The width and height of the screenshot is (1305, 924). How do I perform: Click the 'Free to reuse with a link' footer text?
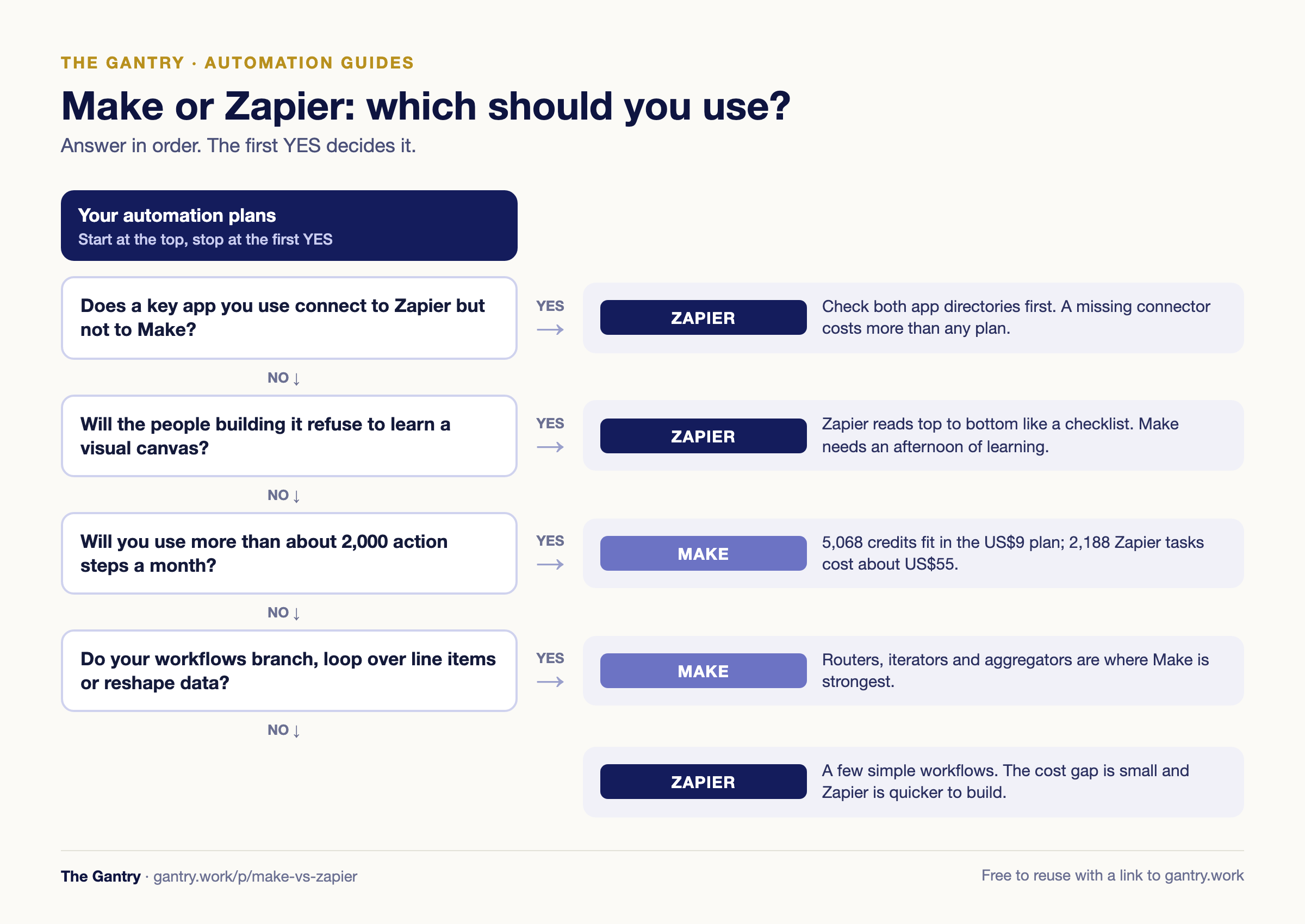tap(1112, 876)
